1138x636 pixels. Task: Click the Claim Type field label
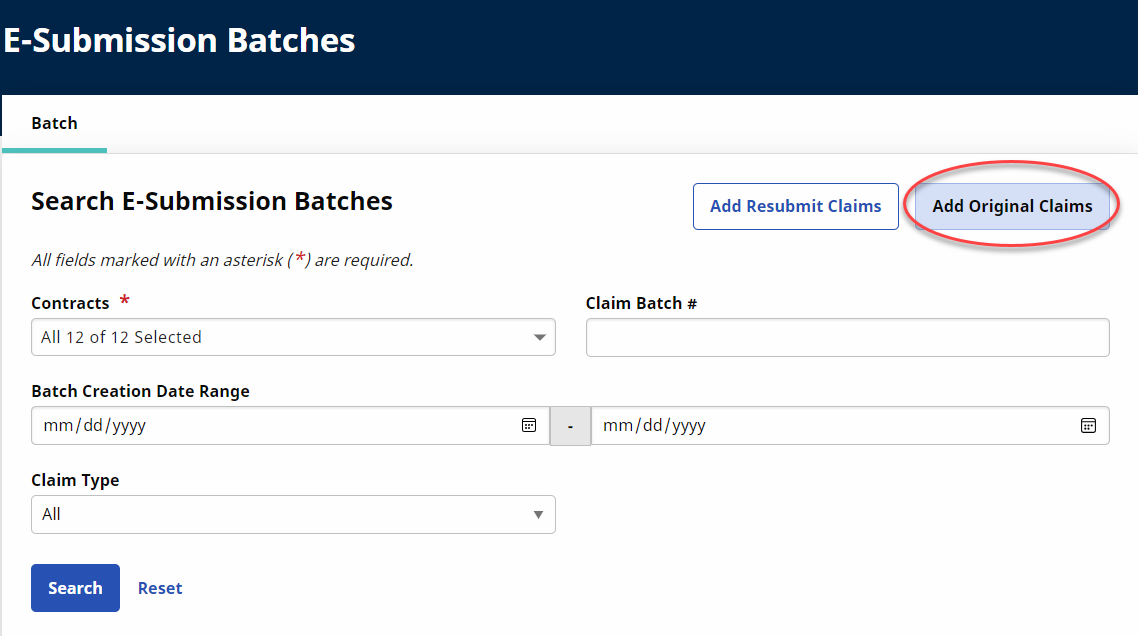point(75,480)
